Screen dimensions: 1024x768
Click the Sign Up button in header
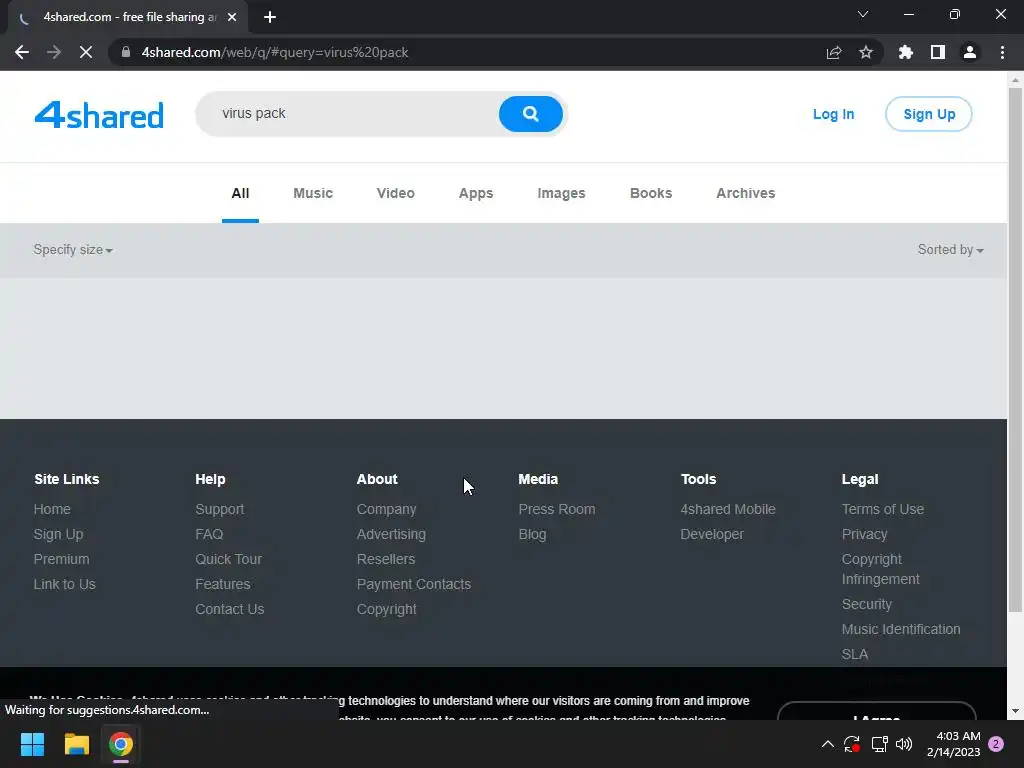pos(929,114)
